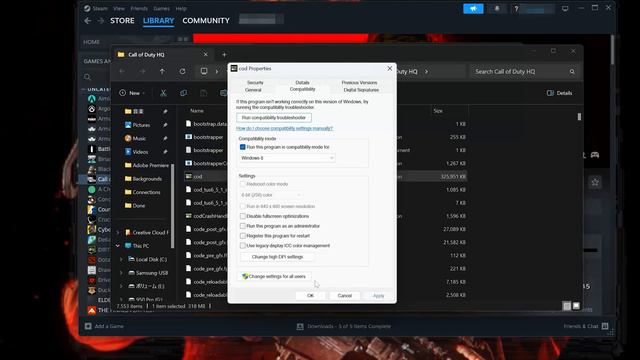
Task: Select the Compatibility tab
Action: pos(302,89)
